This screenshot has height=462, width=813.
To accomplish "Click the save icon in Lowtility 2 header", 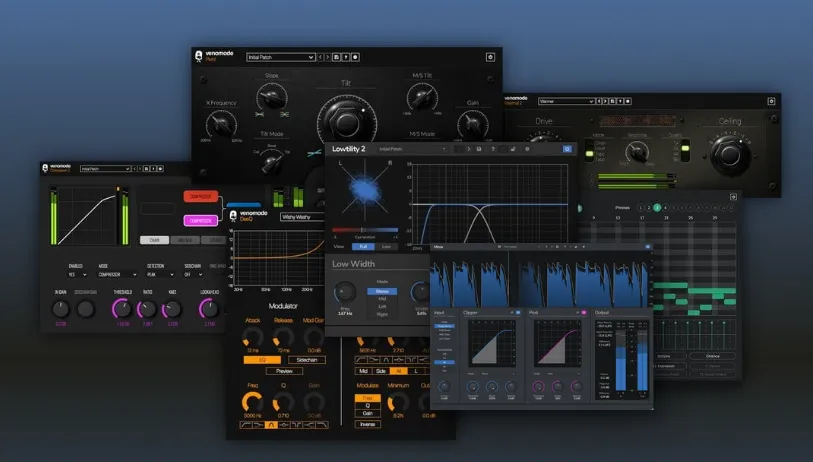I will (479, 149).
